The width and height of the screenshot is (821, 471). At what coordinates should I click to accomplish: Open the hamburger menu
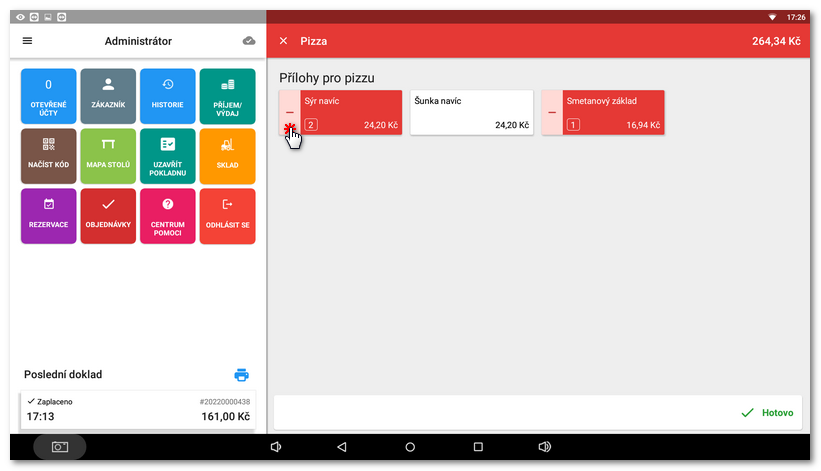27,41
